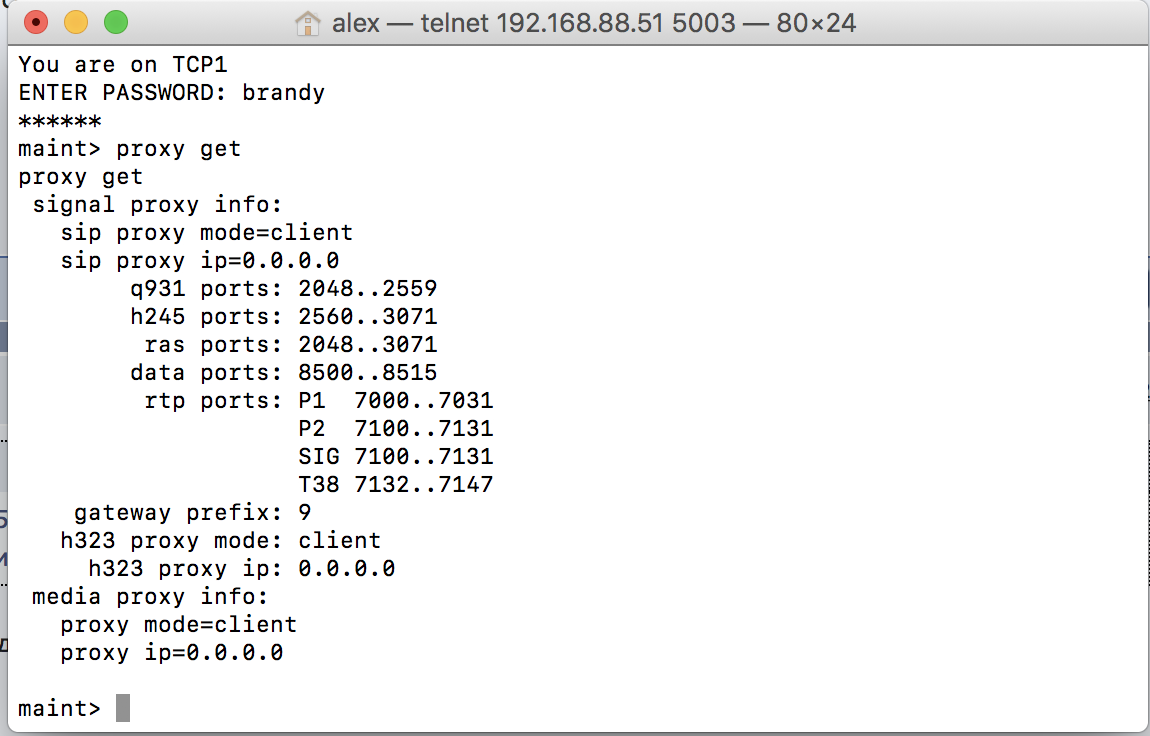
Task: Click the rtp ports P1 7000..7031 entry
Action: point(395,401)
